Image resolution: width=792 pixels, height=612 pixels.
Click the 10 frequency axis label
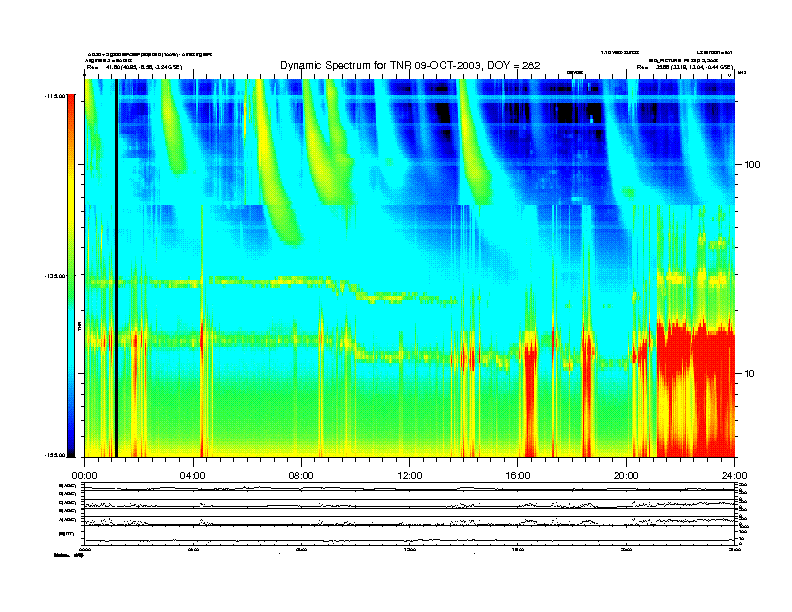point(750,374)
